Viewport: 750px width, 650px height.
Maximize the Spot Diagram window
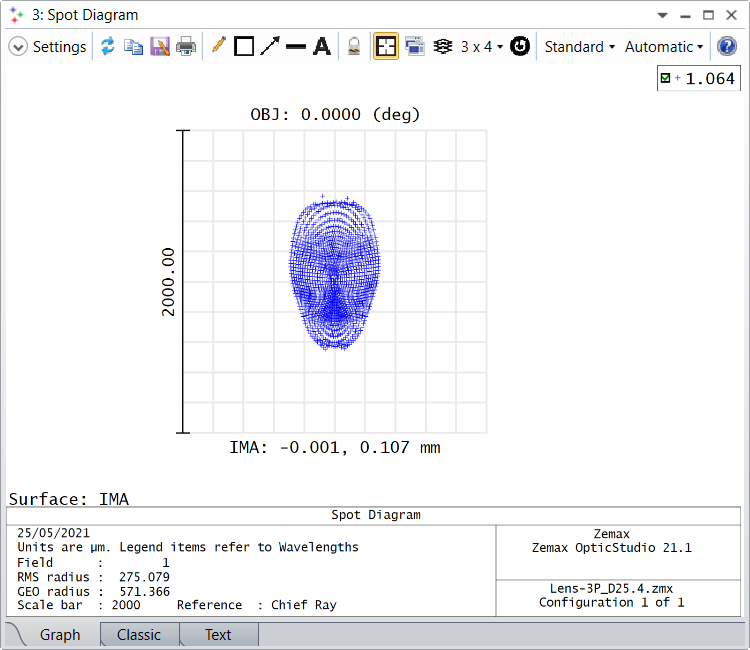pos(708,15)
